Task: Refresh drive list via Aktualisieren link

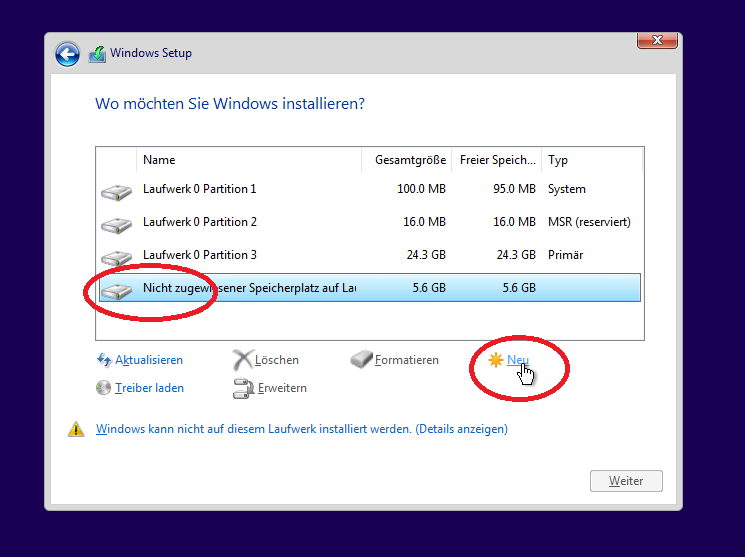Action: (149, 360)
